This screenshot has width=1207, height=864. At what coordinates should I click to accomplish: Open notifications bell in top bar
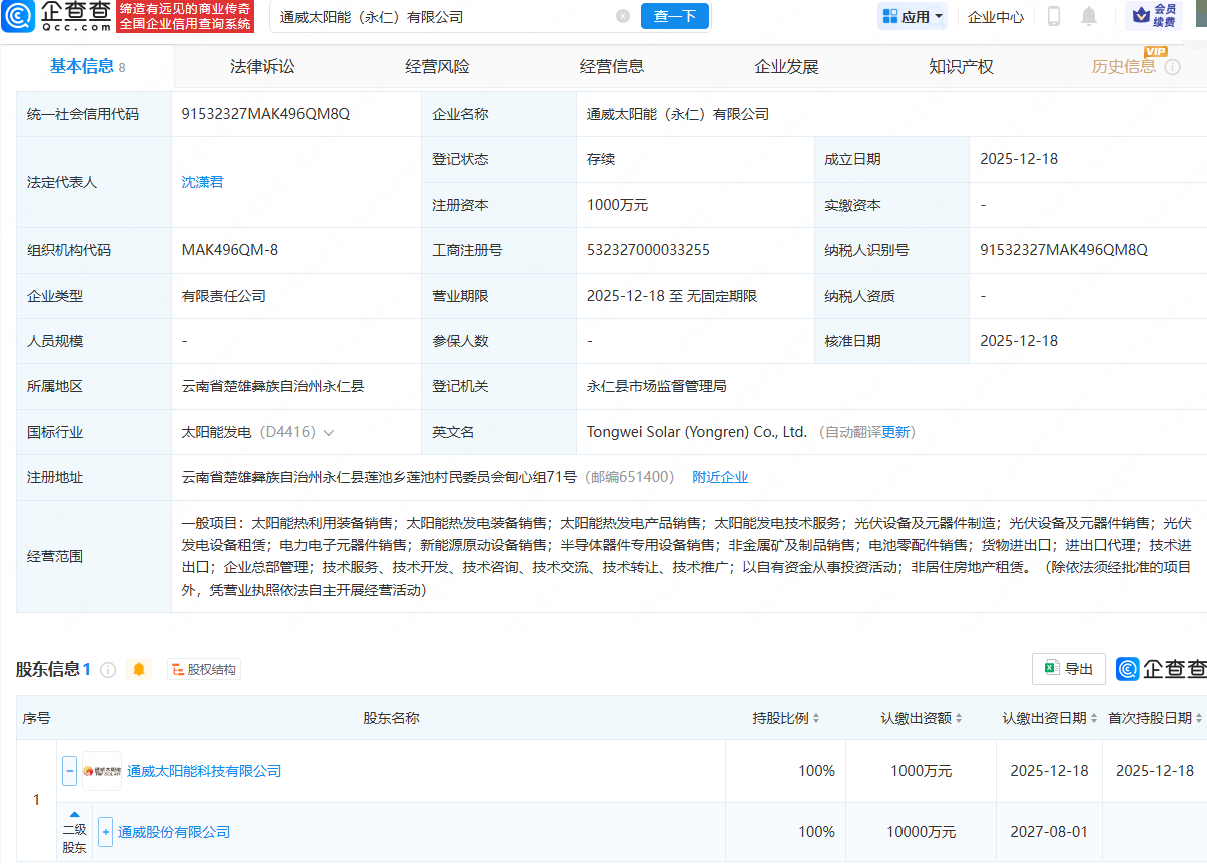point(1089,16)
